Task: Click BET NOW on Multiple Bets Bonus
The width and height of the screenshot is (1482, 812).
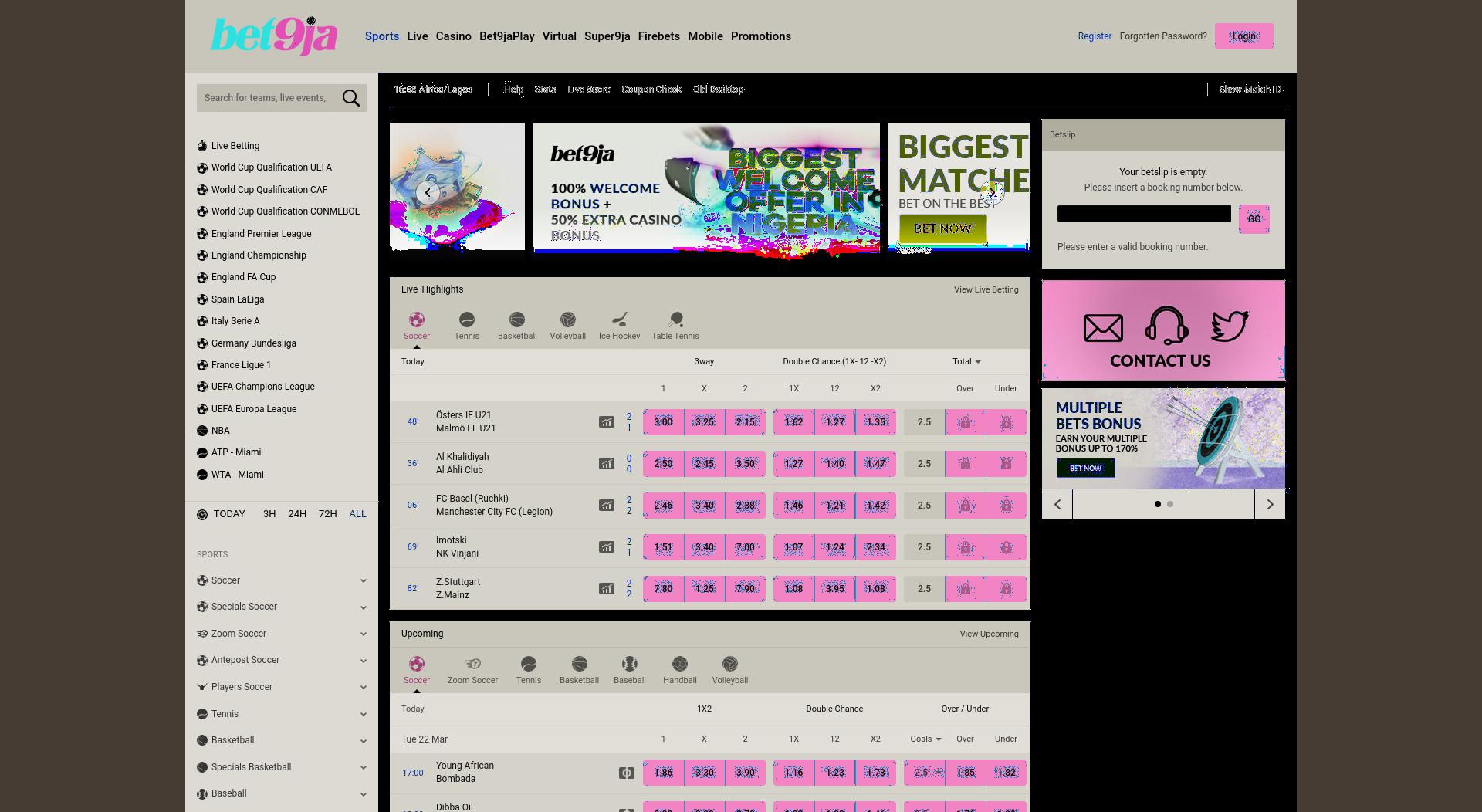Action: 1086,468
